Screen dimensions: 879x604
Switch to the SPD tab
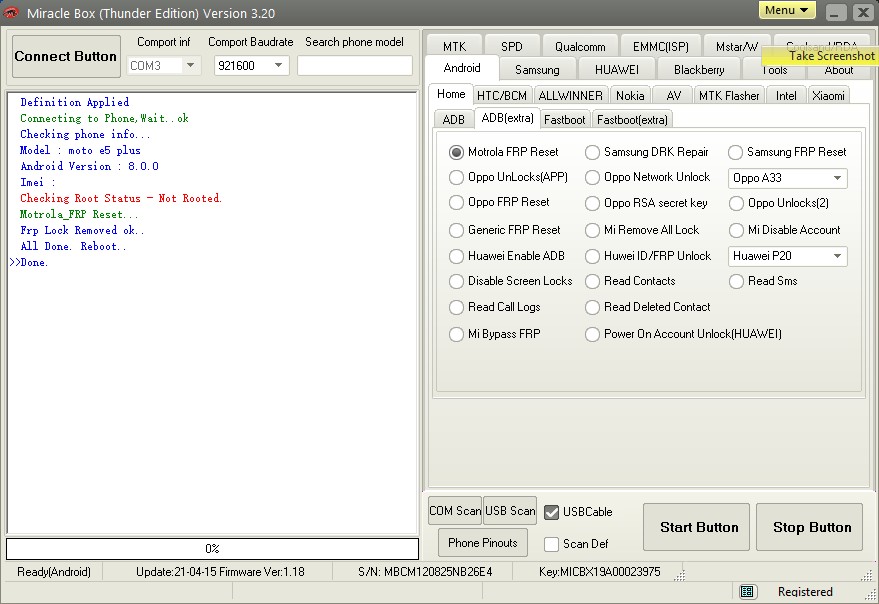pyautogui.click(x=511, y=47)
